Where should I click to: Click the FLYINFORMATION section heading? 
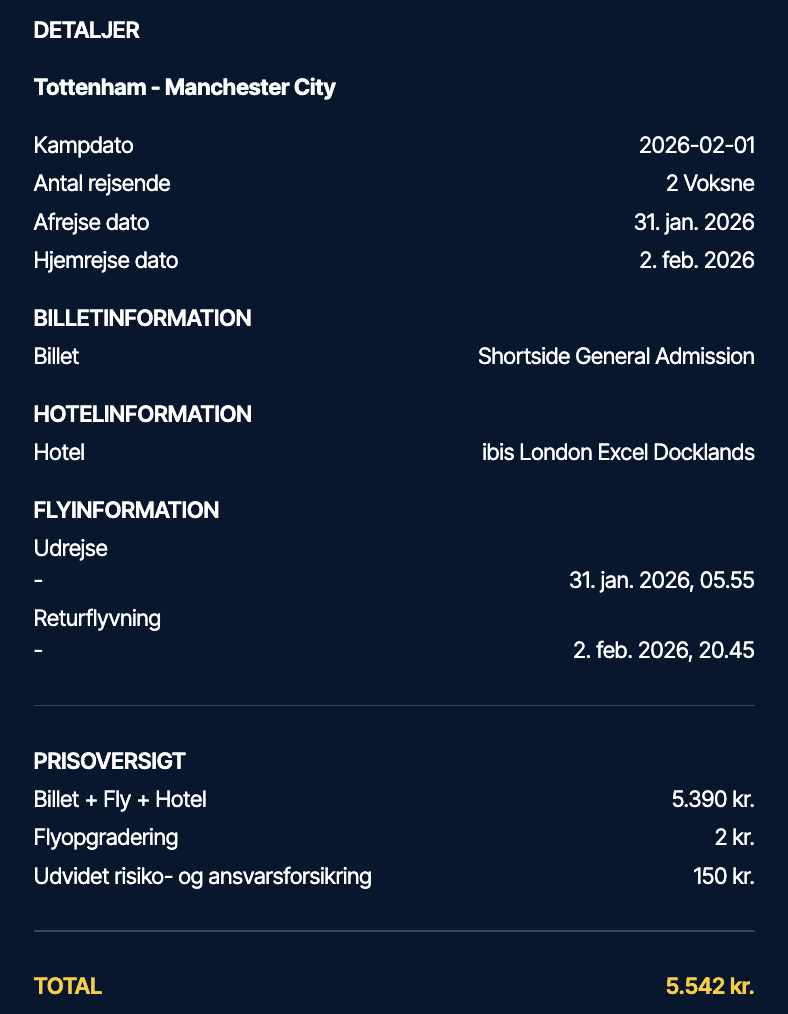coord(126,510)
